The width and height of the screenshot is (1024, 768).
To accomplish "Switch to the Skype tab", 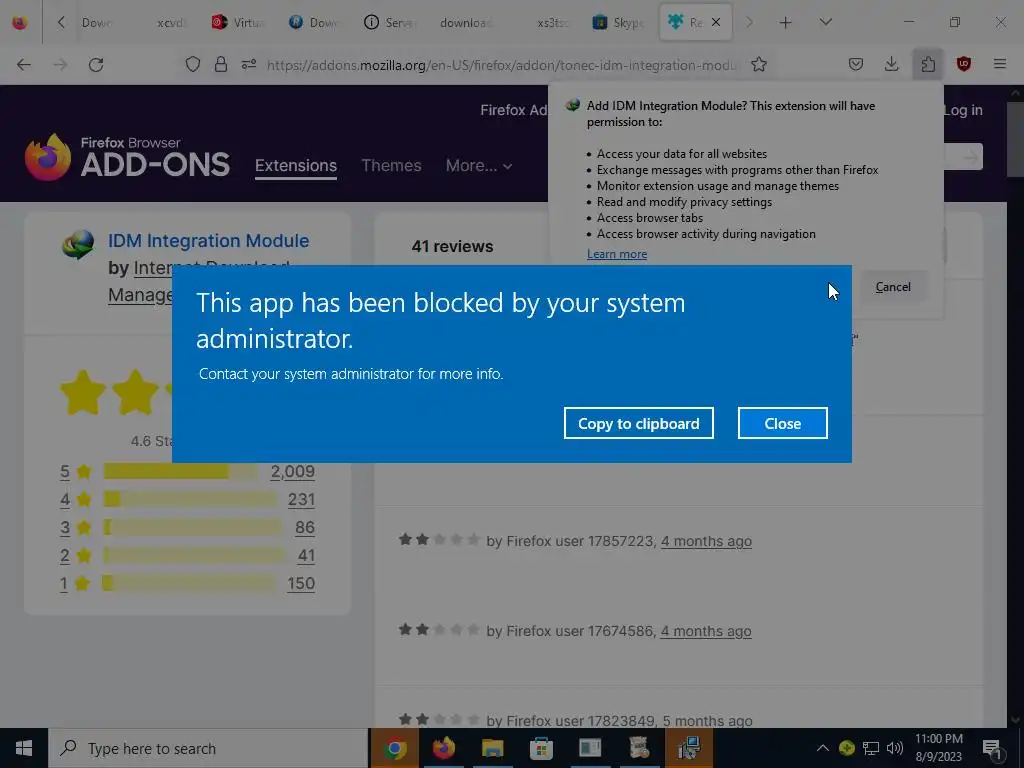I will (x=618, y=23).
